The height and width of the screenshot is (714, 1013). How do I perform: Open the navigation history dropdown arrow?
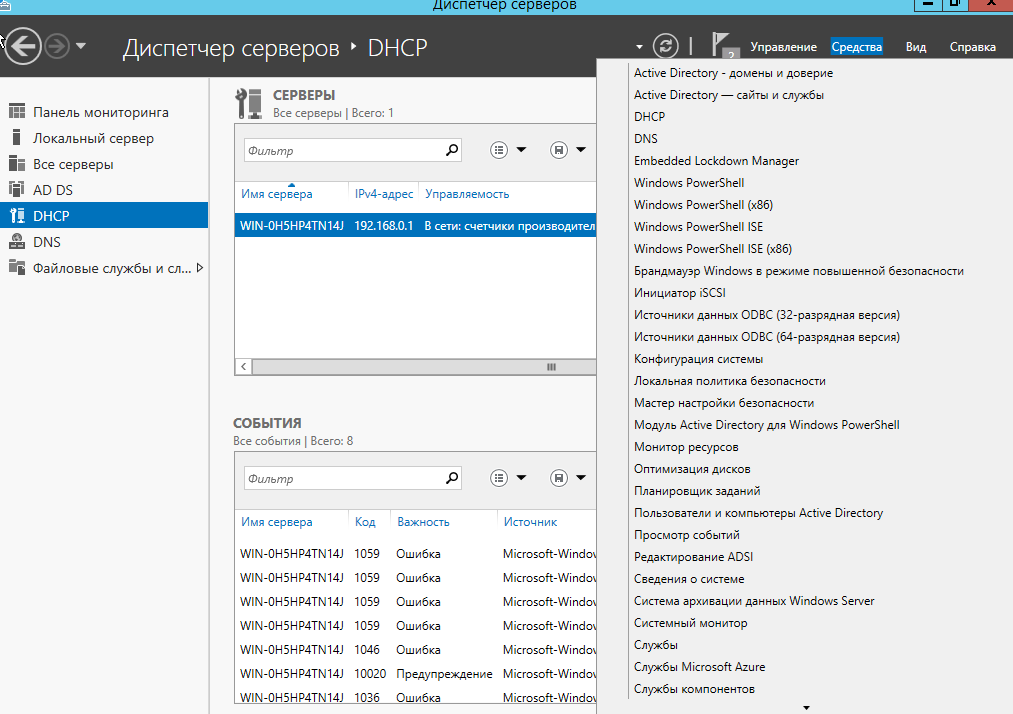coord(81,46)
